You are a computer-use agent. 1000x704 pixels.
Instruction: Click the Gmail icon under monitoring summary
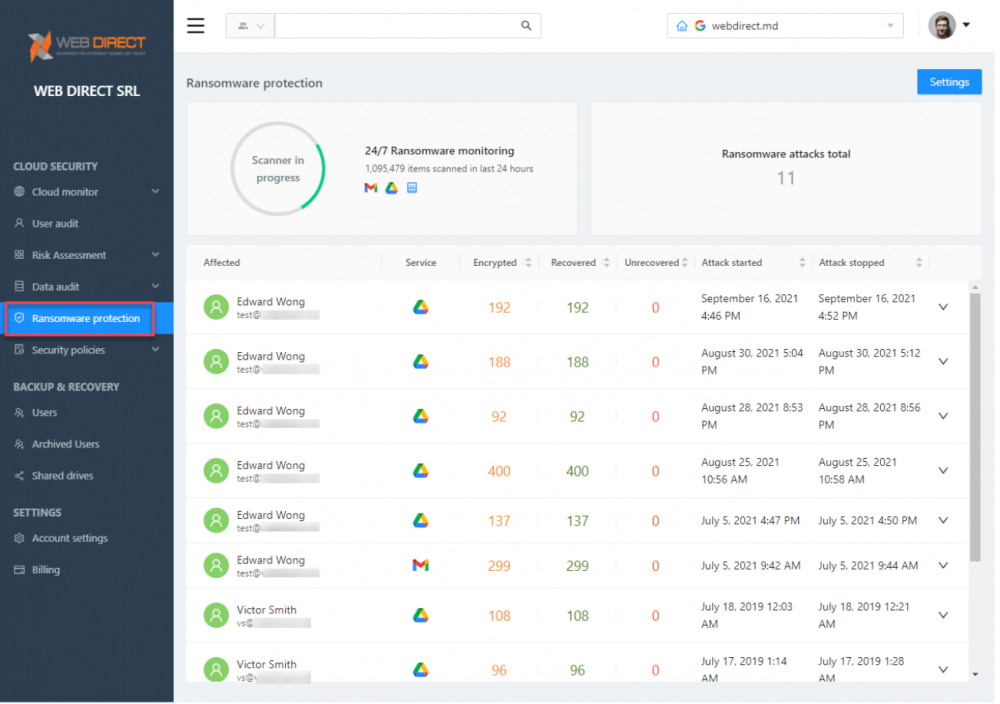point(371,187)
